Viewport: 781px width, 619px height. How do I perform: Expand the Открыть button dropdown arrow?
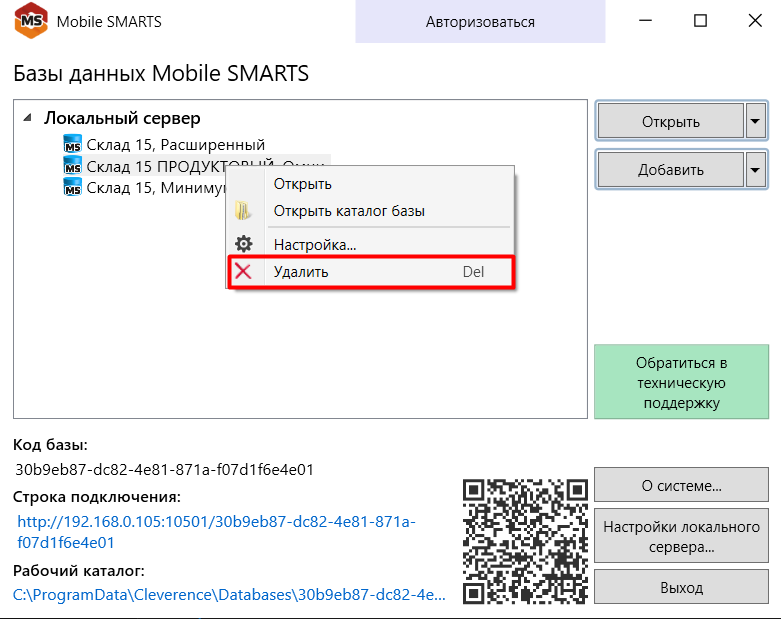(x=755, y=122)
